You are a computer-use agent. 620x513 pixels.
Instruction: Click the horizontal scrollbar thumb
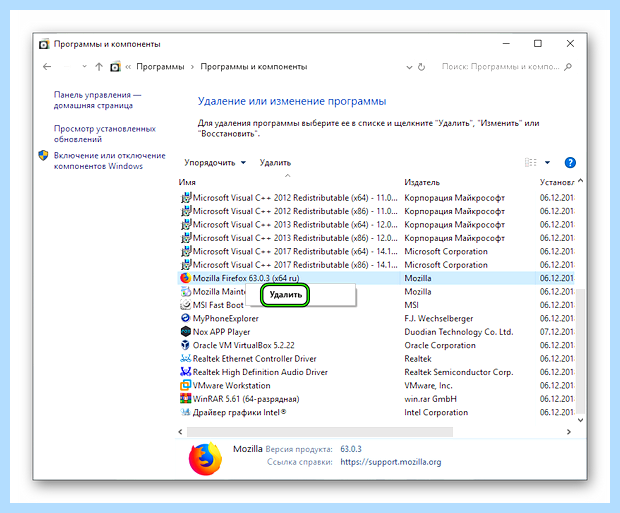tap(320, 432)
